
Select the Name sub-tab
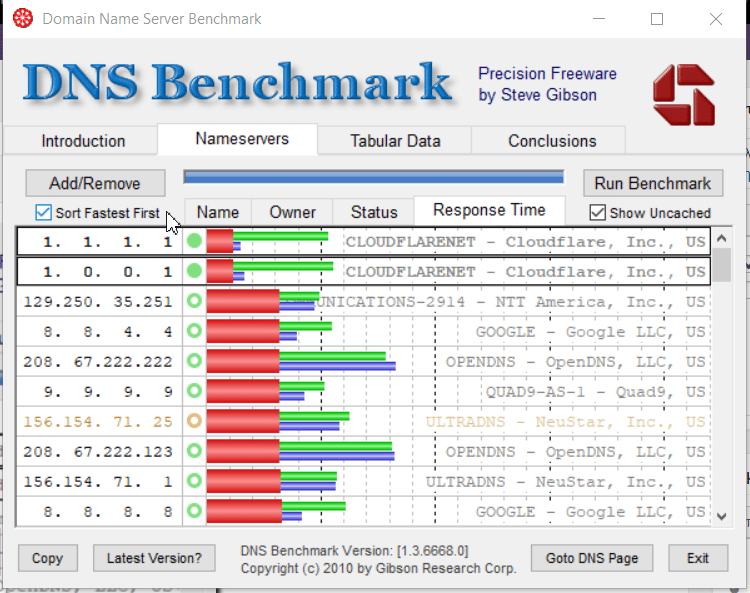218,212
